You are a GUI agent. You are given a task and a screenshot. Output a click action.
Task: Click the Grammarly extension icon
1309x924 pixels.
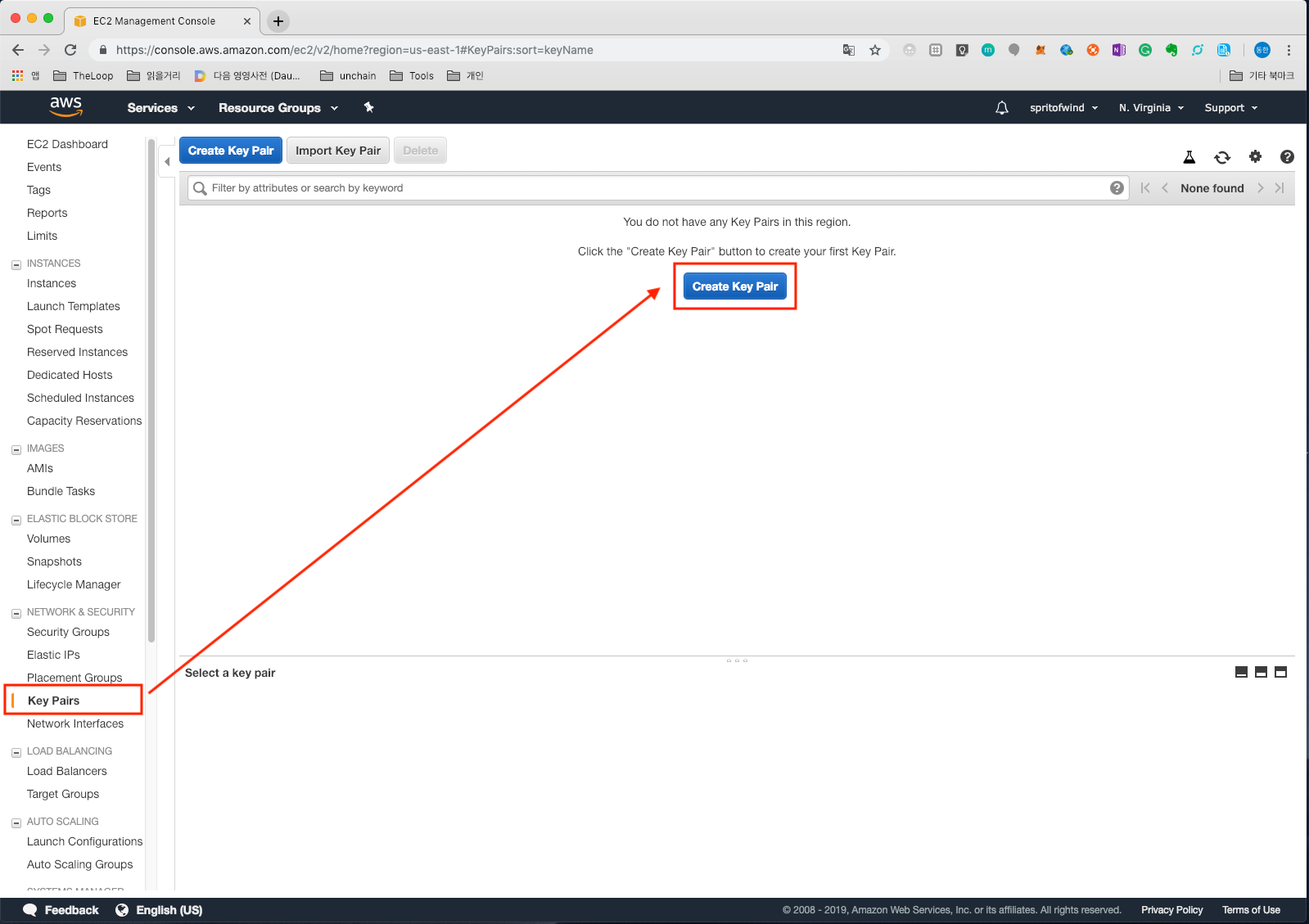1145,50
